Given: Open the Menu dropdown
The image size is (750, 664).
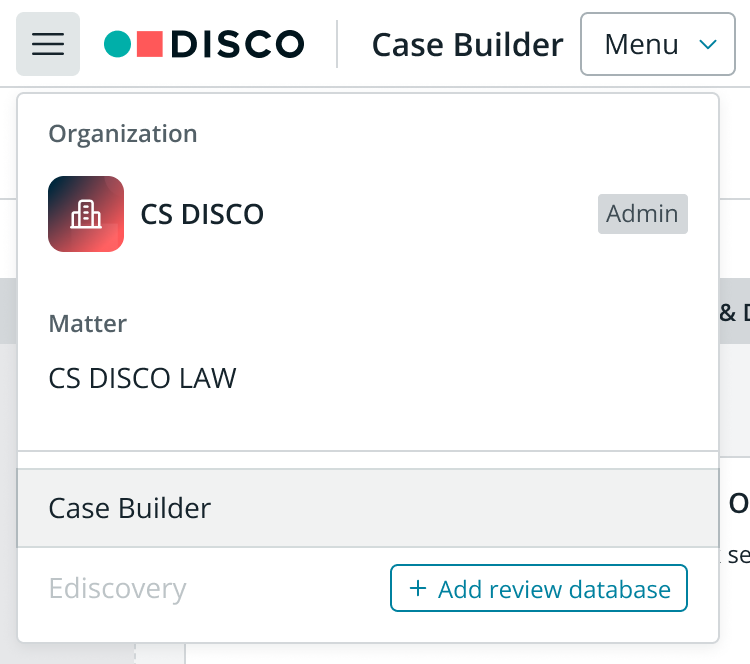Looking at the screenshot, I should pyautogui.click(x=658, y=44).
